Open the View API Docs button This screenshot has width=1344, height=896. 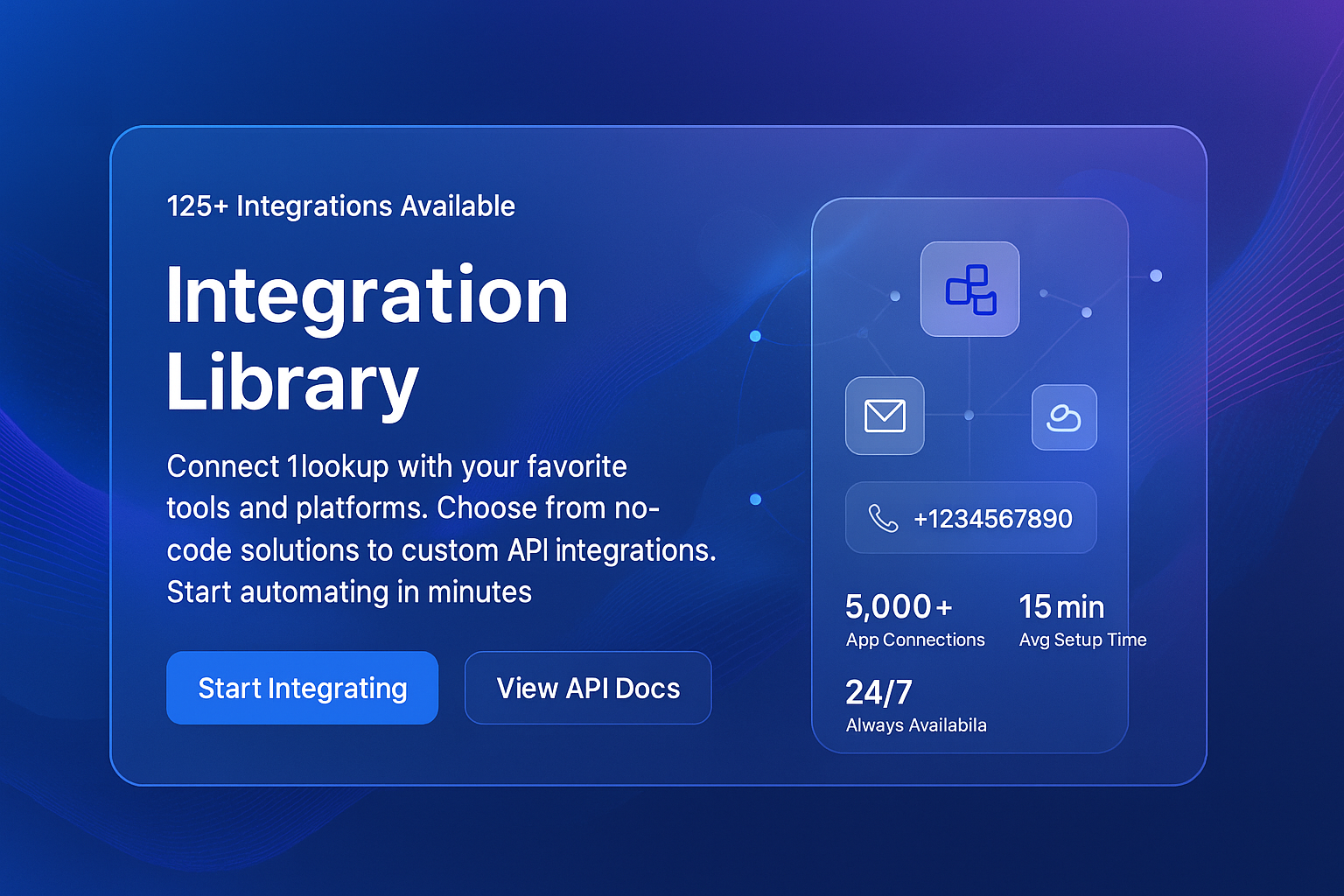(588, 688)
